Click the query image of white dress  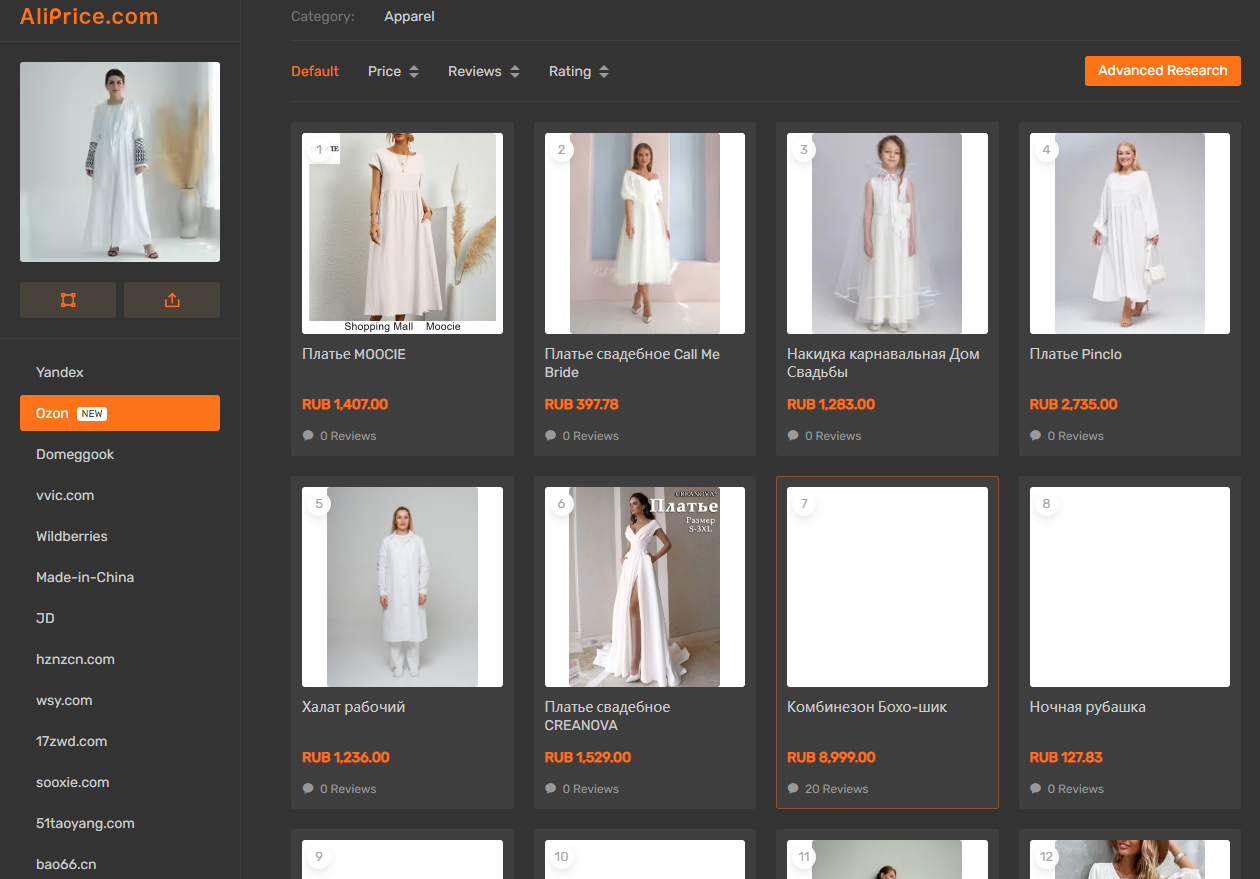point(120,162)
